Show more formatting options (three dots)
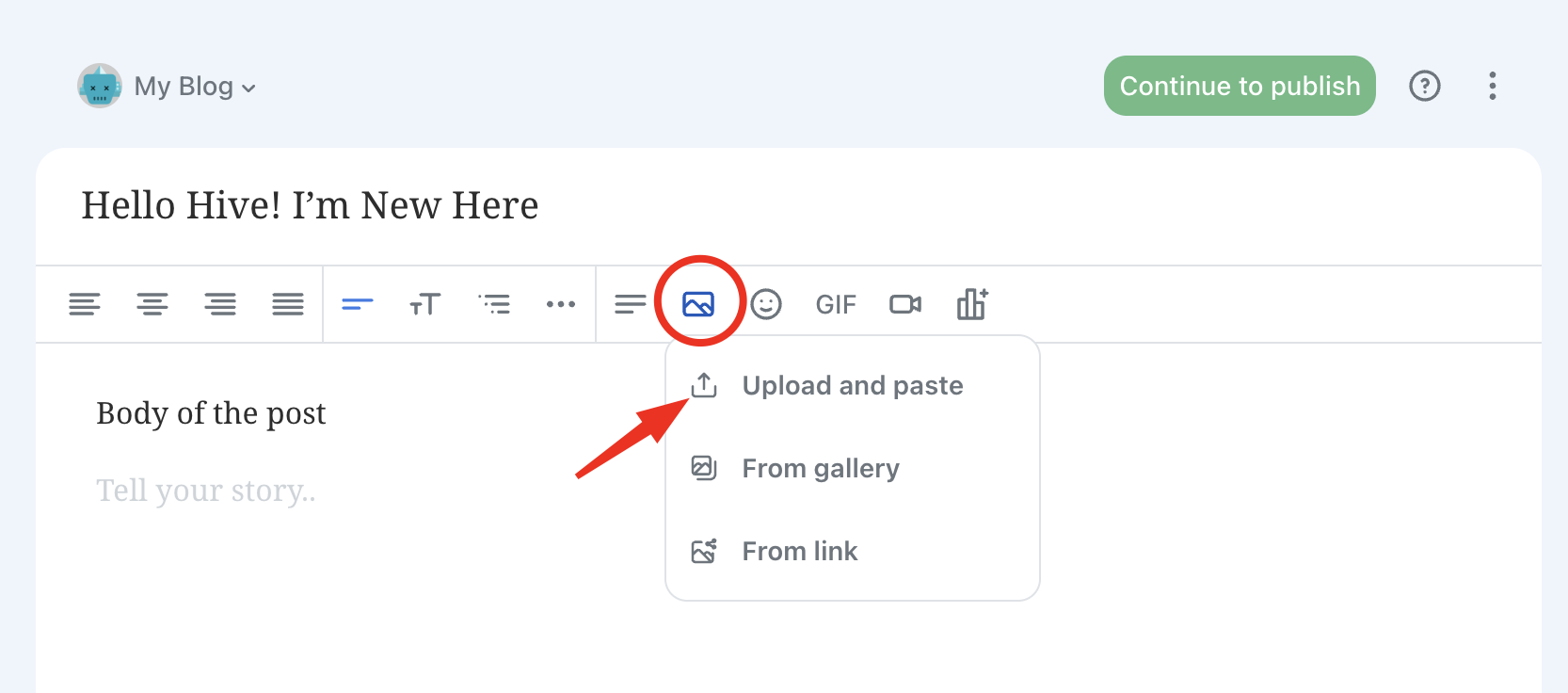The image size is (1568, 693). tap(561, 304)
